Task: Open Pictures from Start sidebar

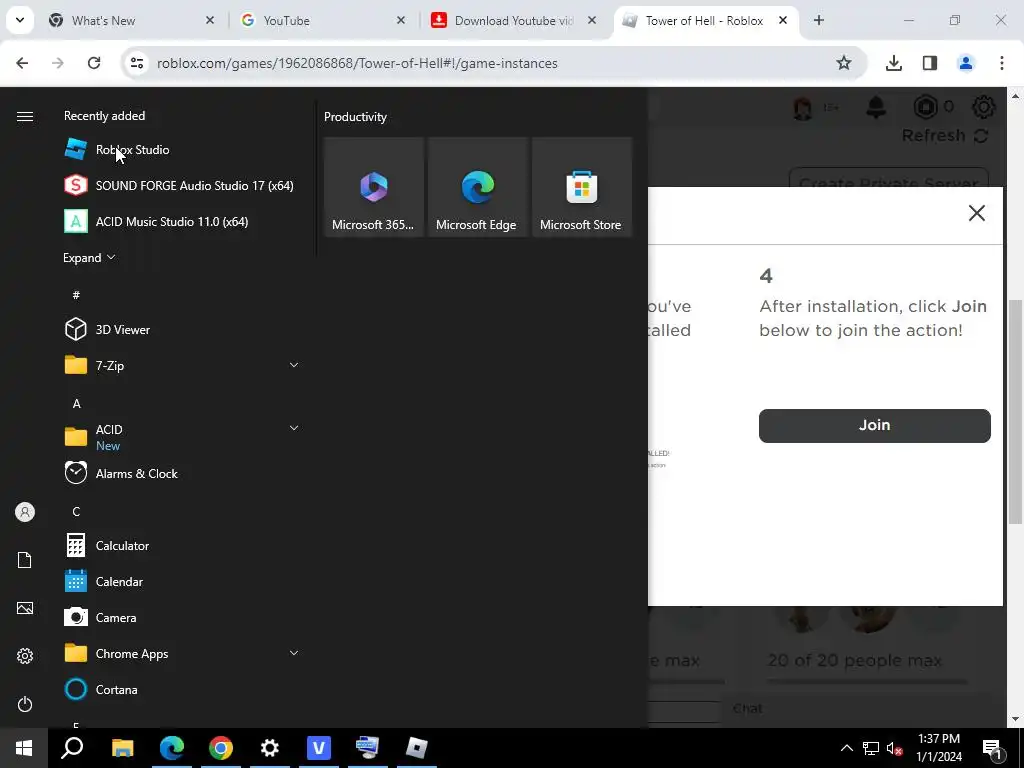Action: coord(25,608)
